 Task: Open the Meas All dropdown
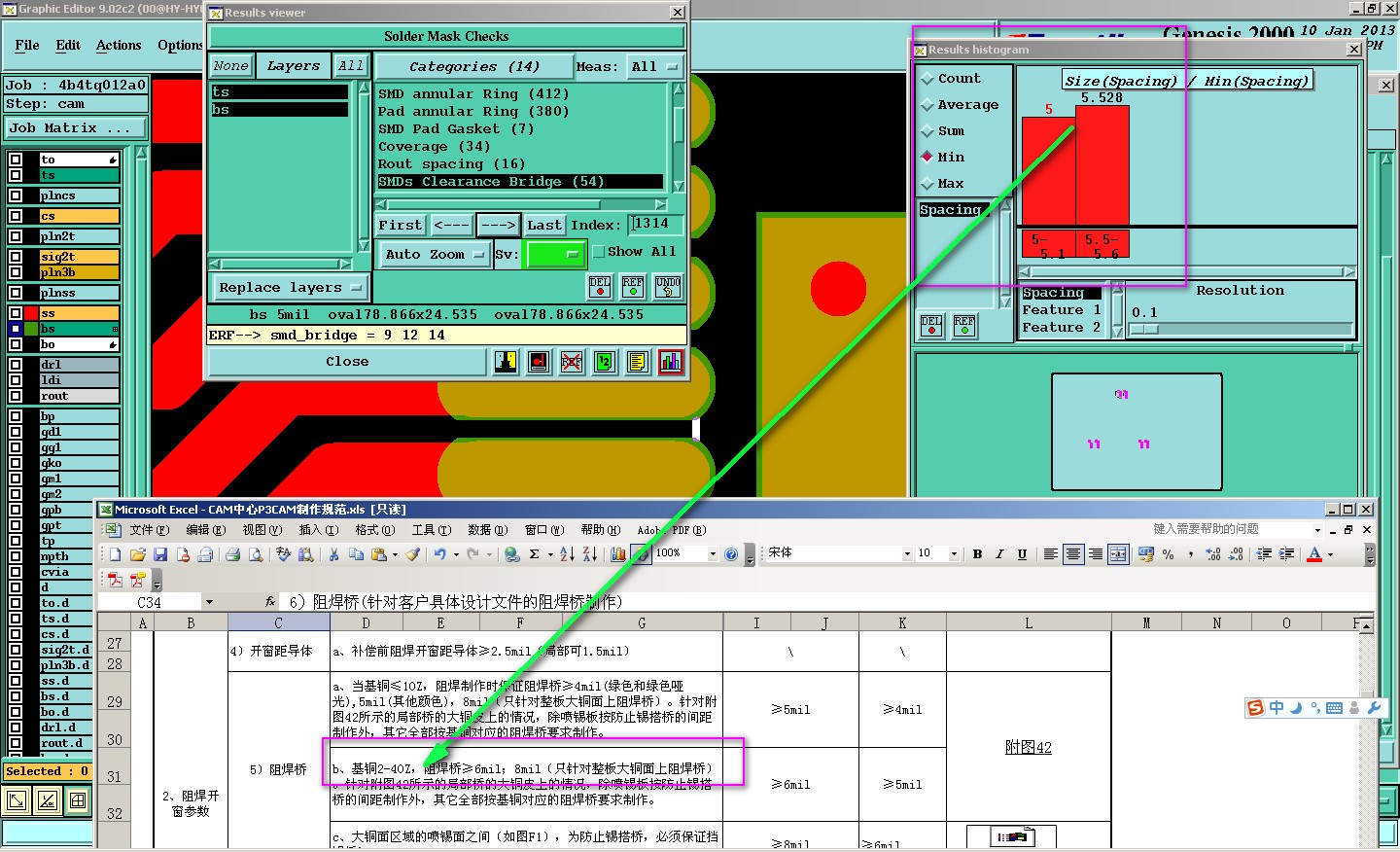[x=654, y=67]
